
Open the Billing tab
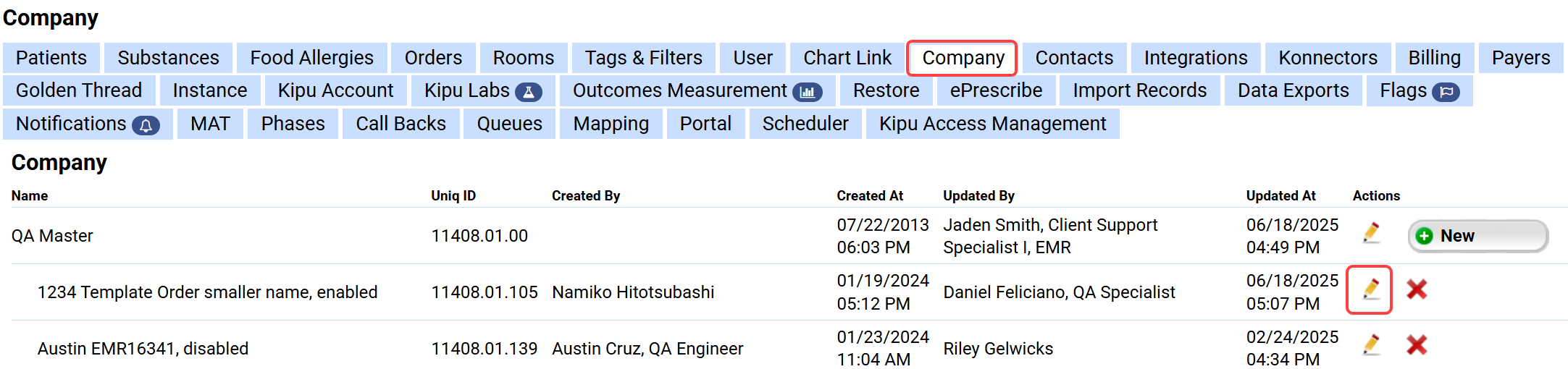[x=1435, y=58]
